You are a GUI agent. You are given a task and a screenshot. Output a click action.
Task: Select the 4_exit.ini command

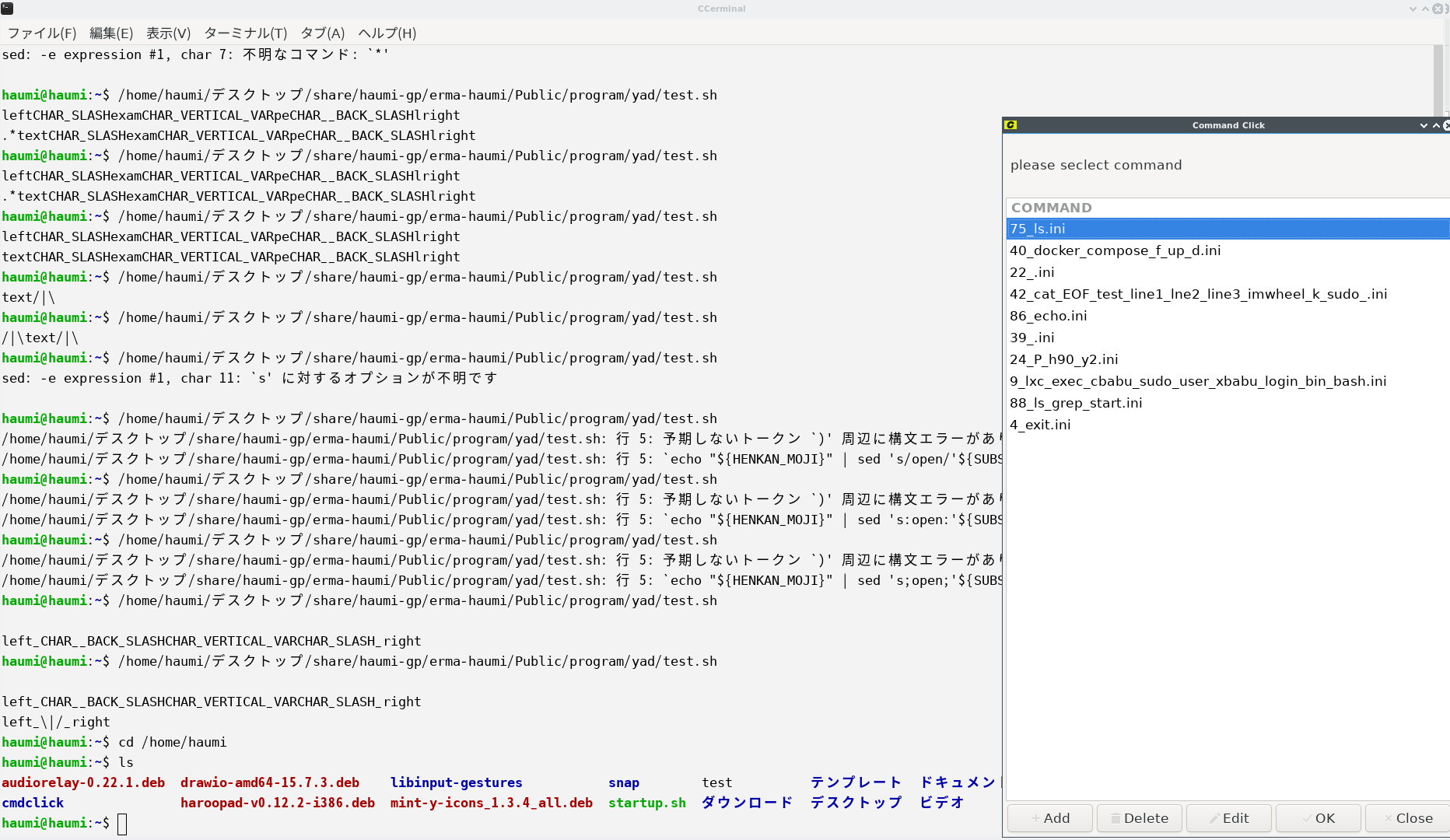(1228, 425)
